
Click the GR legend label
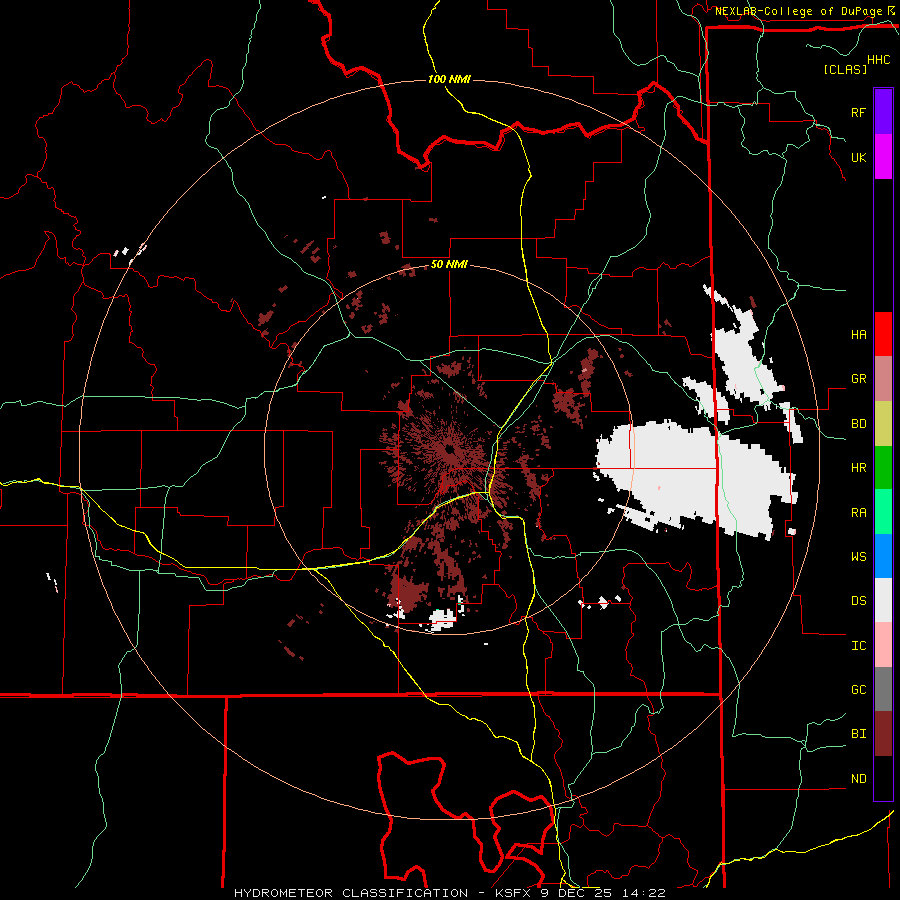[x=858, y=379]
